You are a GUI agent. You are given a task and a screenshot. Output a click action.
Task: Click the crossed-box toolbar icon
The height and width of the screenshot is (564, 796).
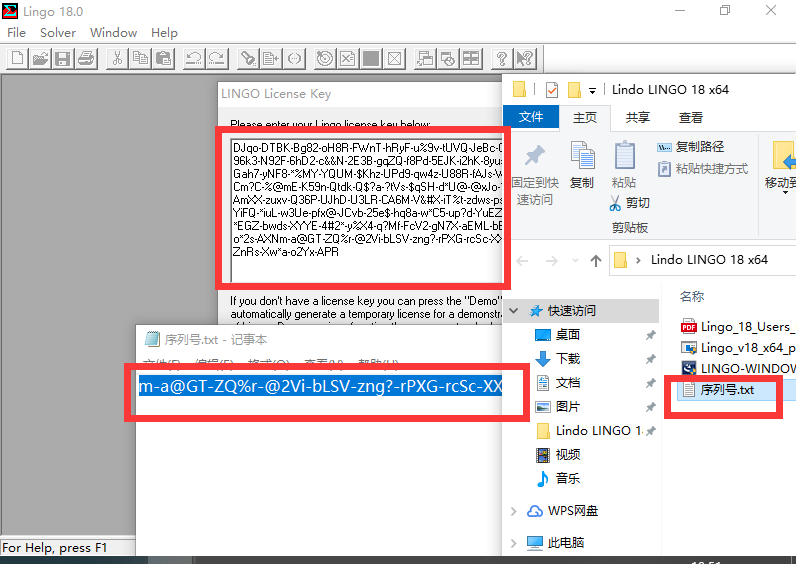coord(394,58)
